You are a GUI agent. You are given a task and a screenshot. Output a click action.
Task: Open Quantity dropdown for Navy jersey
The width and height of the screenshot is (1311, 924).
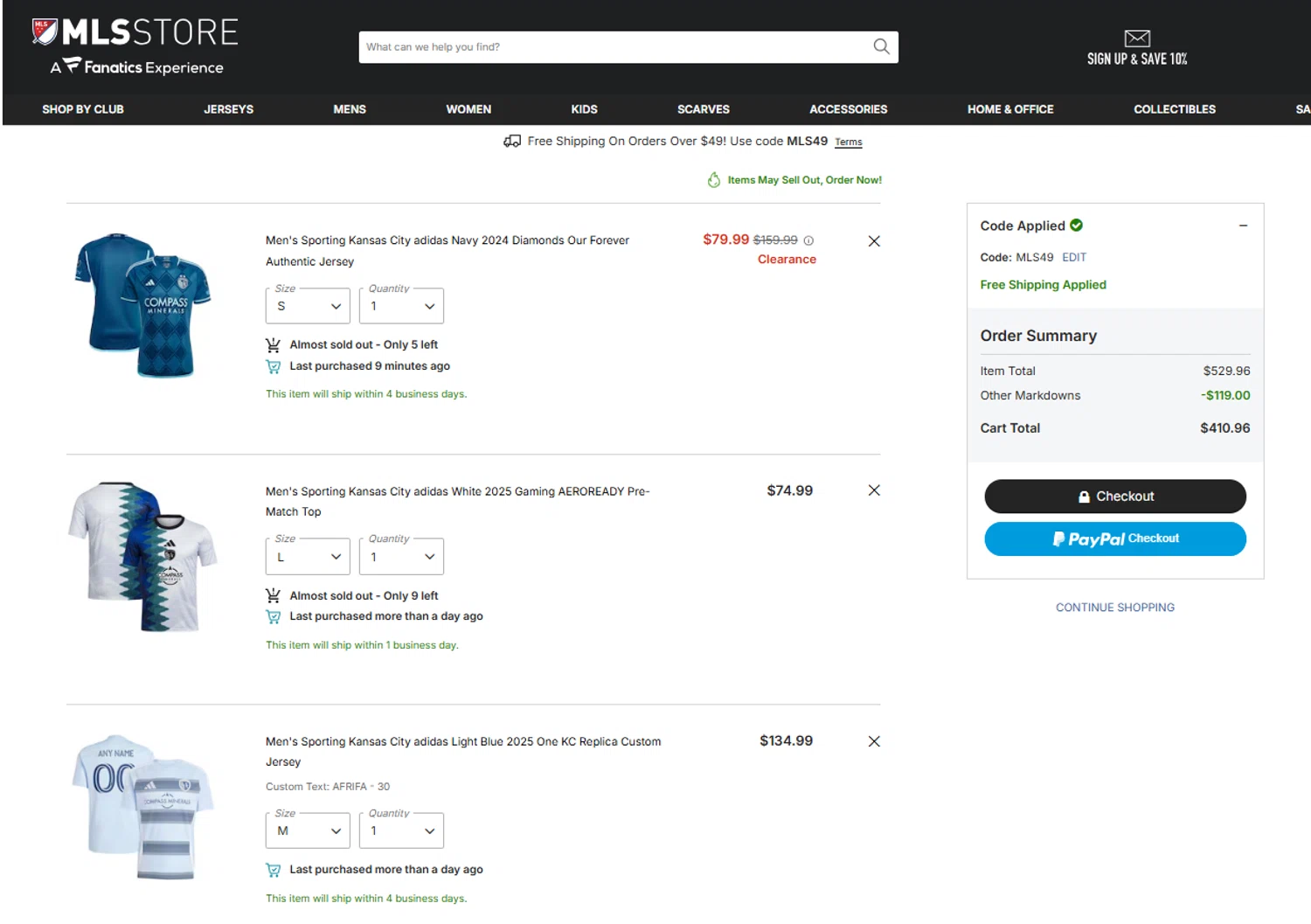pyautogui.click(x=401, y=306)
